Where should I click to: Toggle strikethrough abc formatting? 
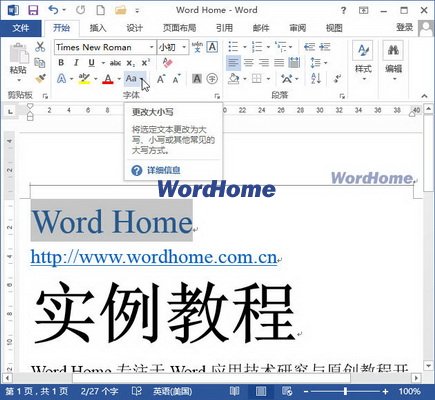click(115, 63)
